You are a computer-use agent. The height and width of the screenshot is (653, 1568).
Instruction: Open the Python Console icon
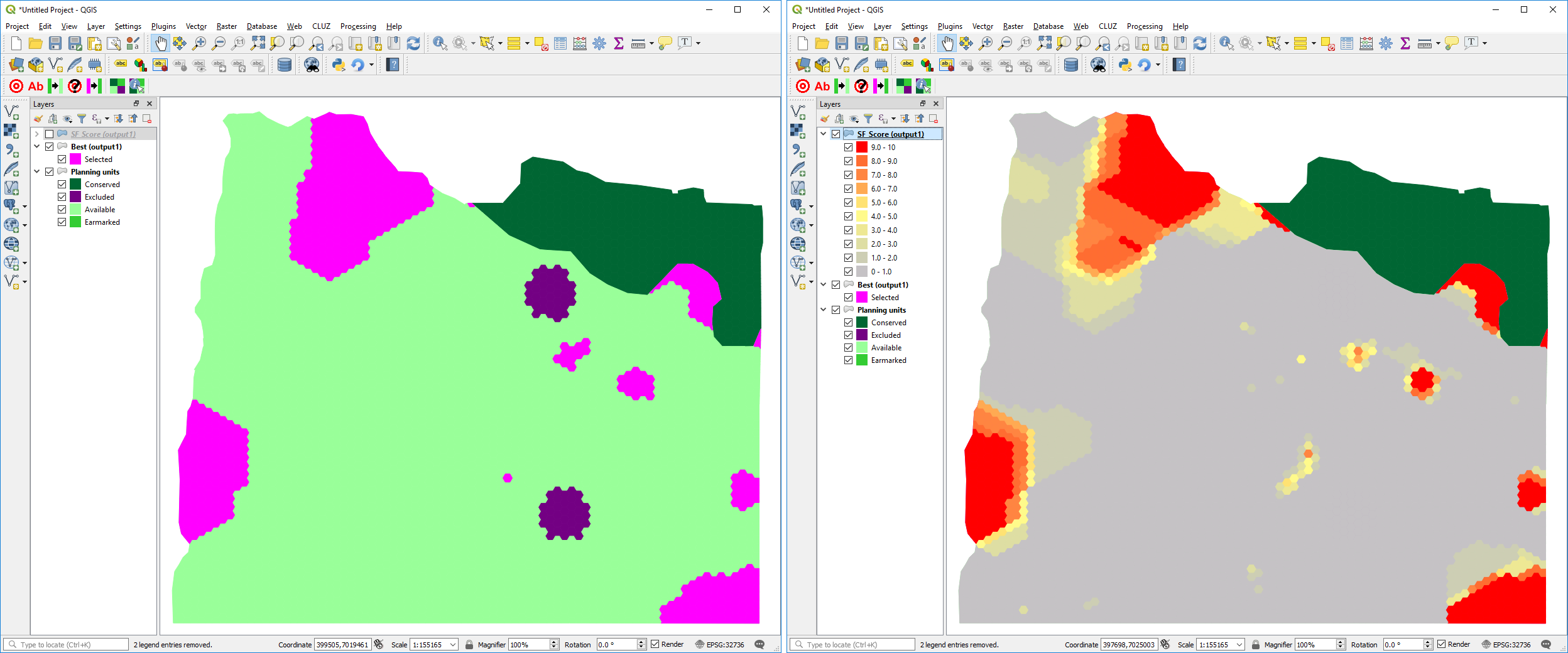pos(339,64)
